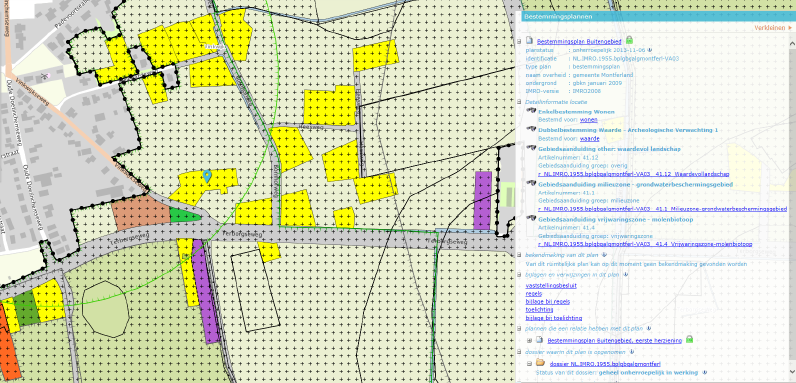Open the 'bijlage bij toelichting' link
Viewport: 796px width, 383px height.
click(x=553, y=318)
